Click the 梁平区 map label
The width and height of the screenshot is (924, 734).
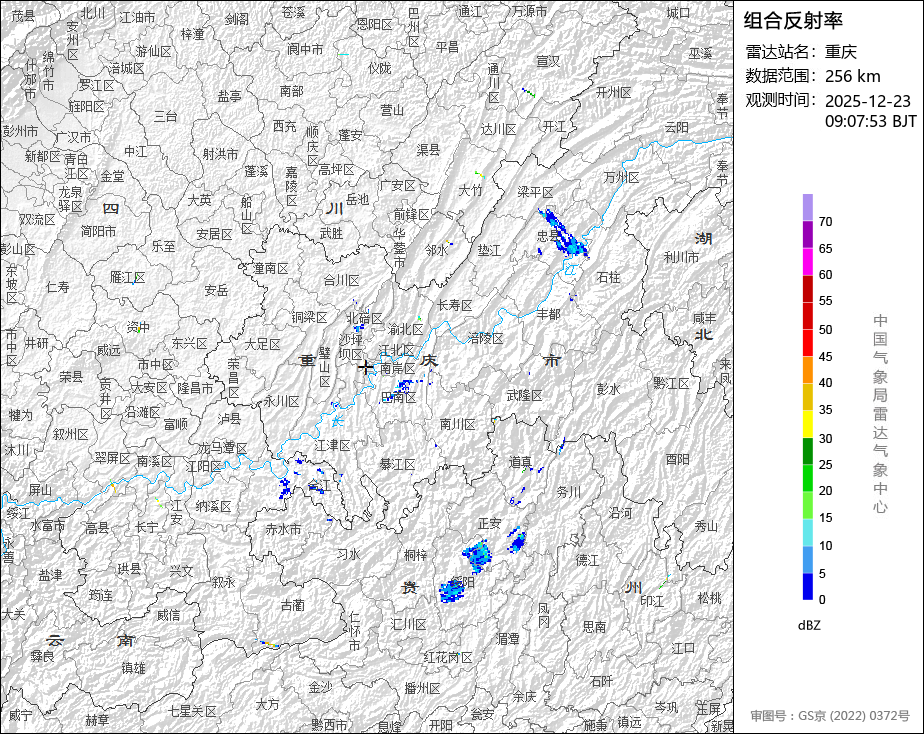[535, 192]
